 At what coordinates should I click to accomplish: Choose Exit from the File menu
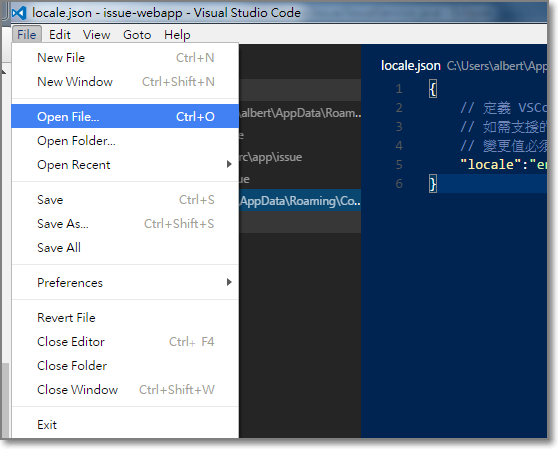(x=125, y=424)
